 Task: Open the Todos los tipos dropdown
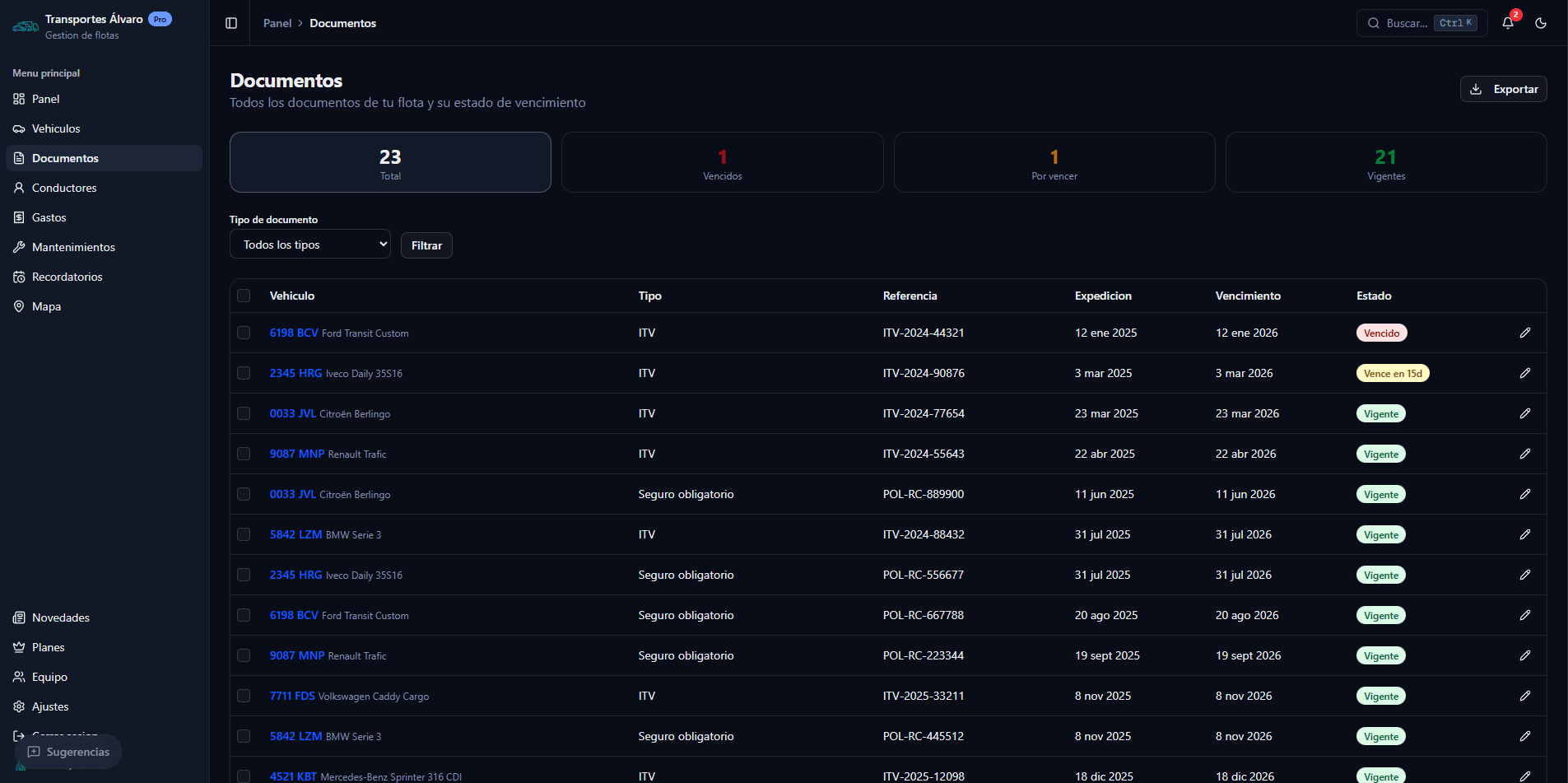coord(309,245)
